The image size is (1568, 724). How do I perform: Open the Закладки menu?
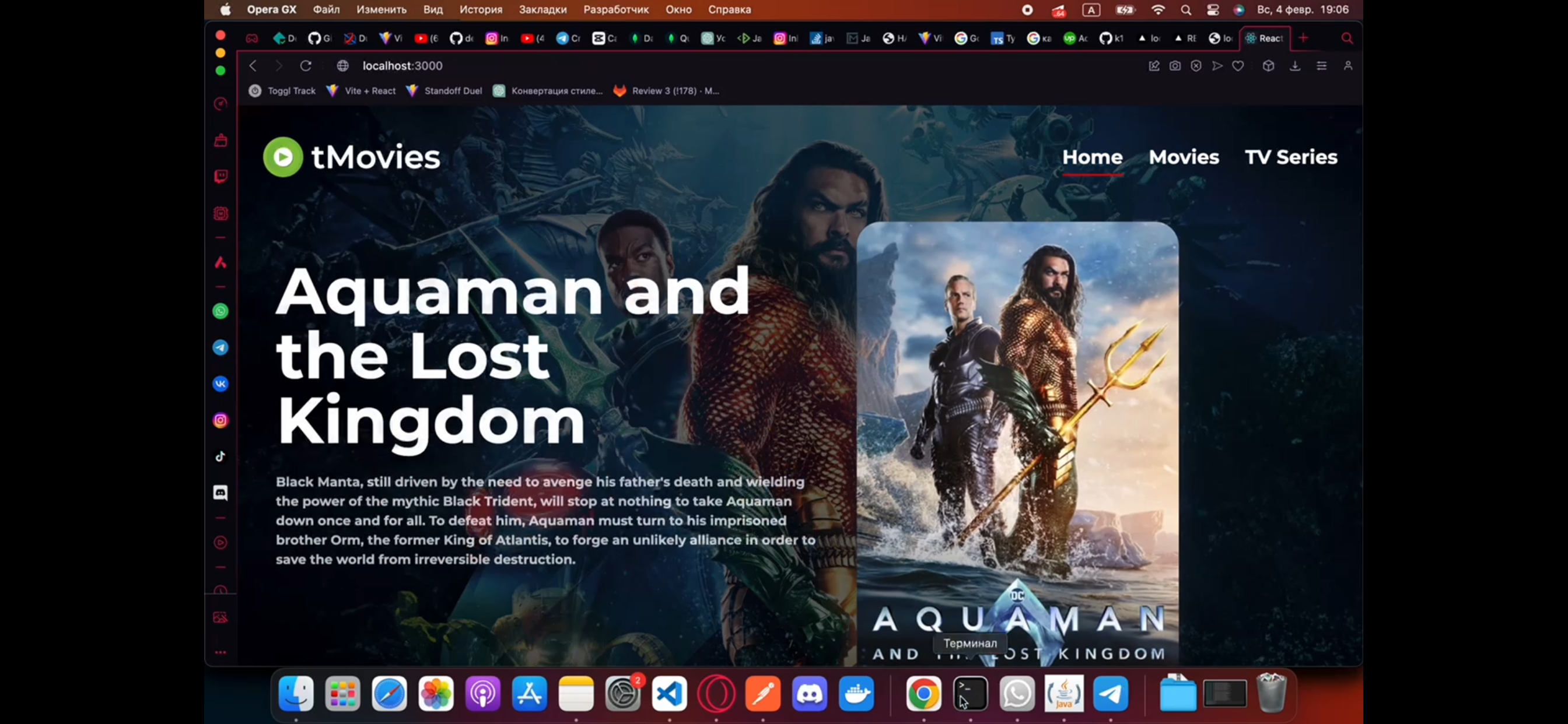542,10
